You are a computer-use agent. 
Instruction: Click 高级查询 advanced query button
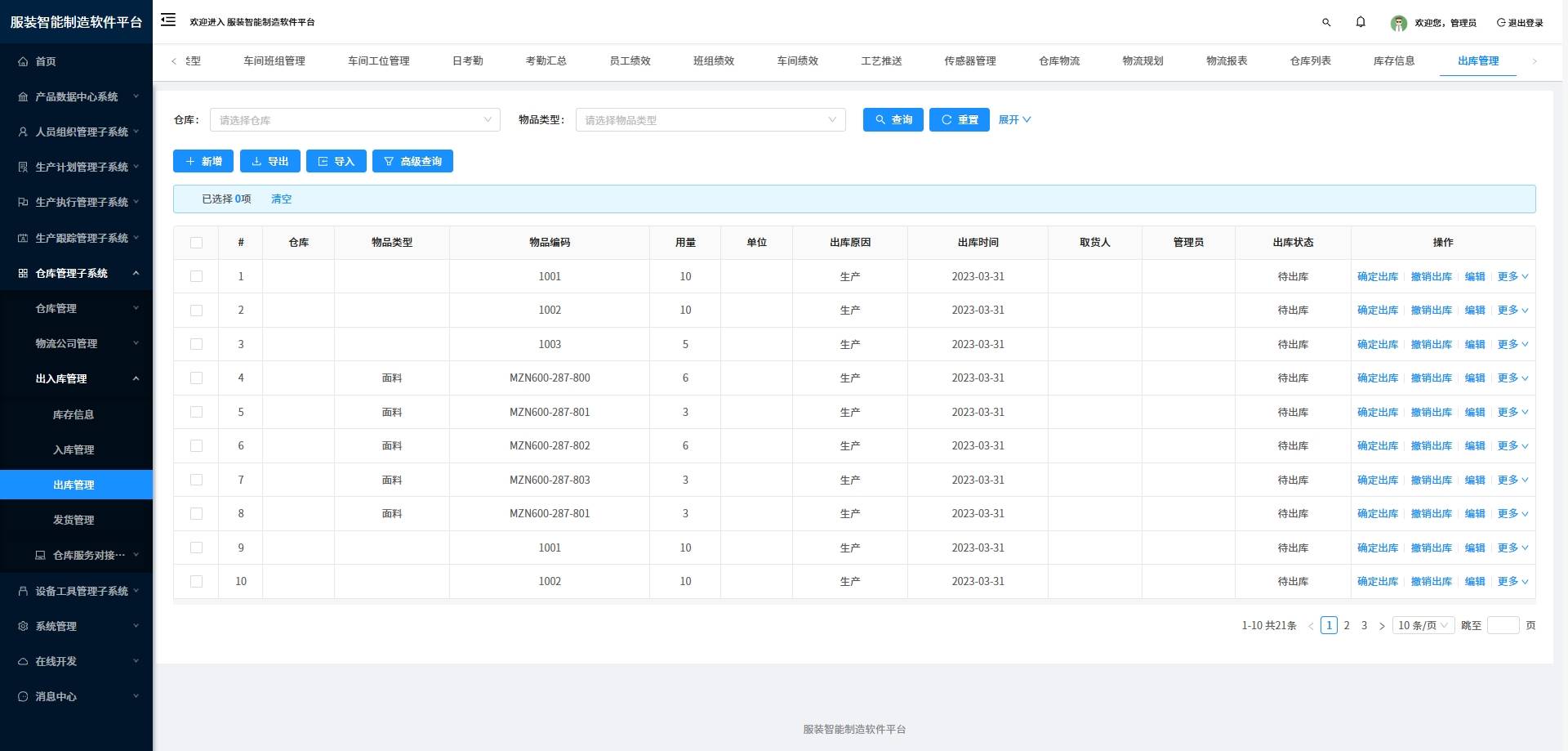pyautogui.click(x=412, y=161)
